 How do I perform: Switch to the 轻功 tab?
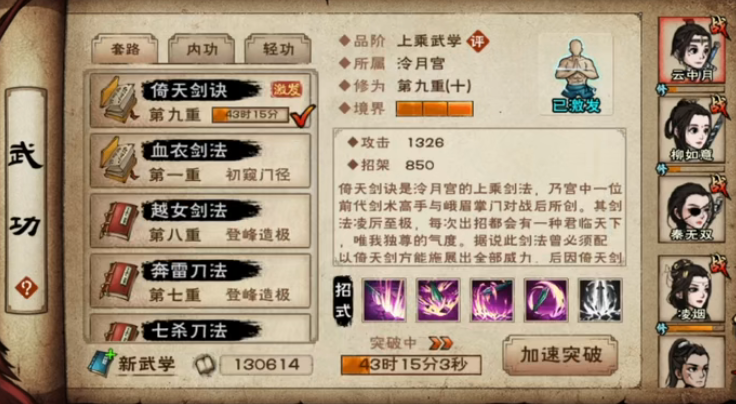tap(278, 49)
